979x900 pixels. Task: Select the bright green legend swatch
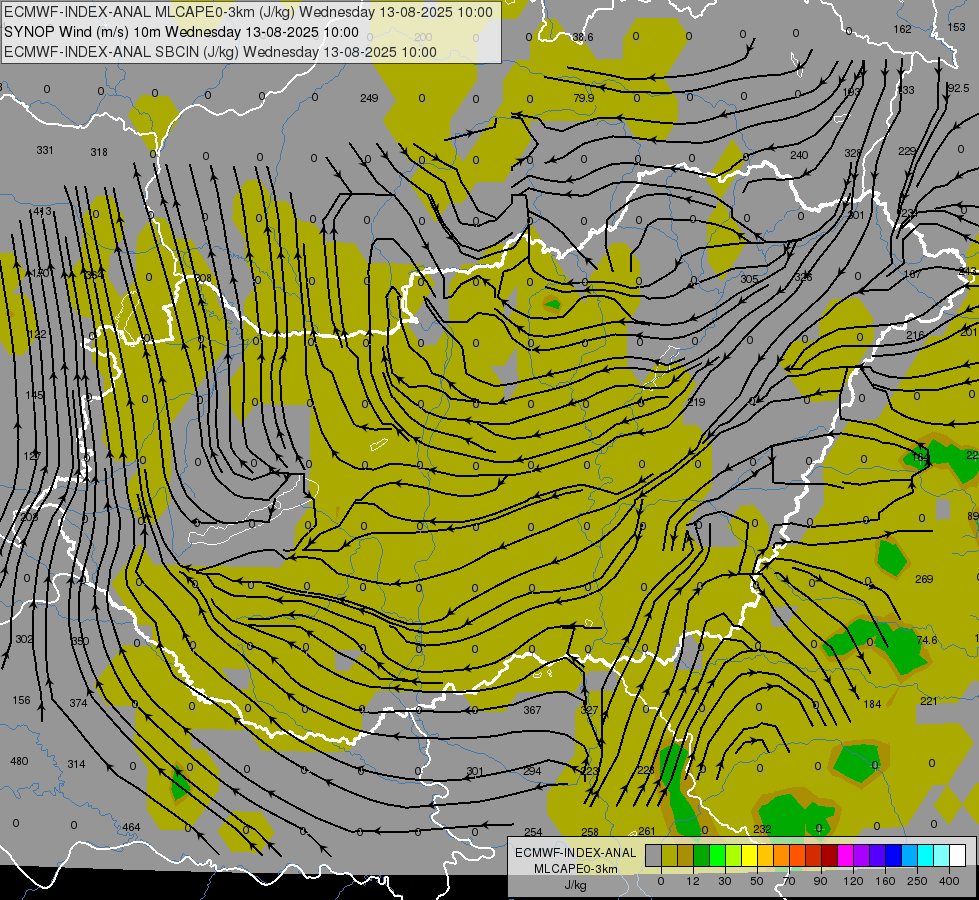pyautogui.click(x=717, y=855)
